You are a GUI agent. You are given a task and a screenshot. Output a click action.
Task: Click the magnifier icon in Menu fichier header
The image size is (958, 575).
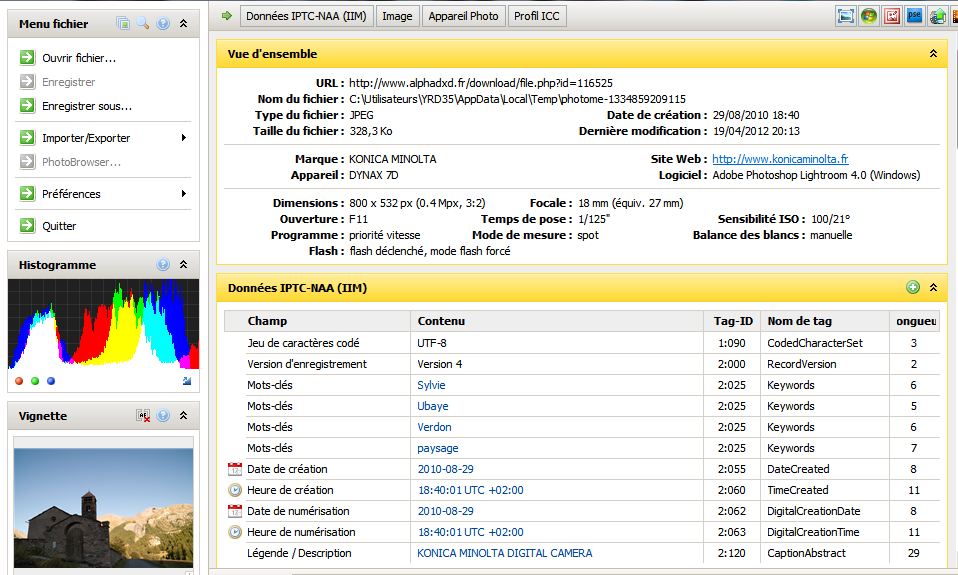pyautogui.click(x=143, y=23)
